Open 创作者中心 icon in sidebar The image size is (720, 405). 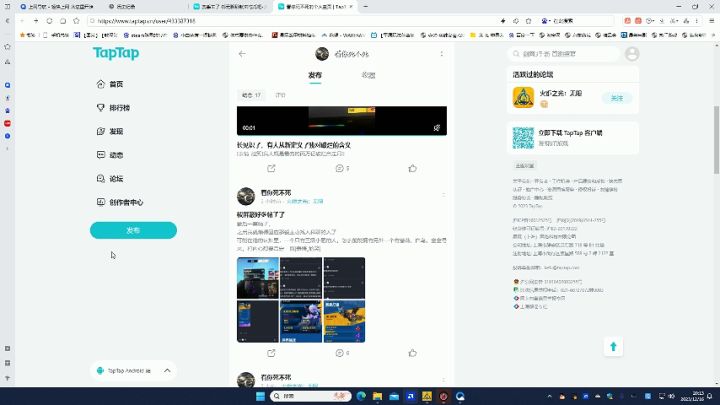pyautogui.click(x=101, y=202)
